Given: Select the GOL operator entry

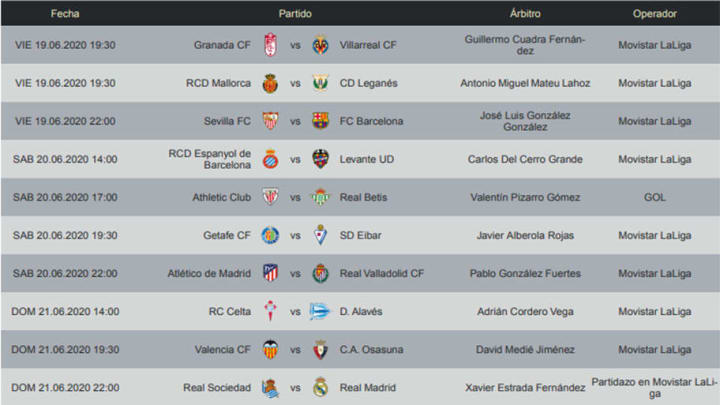Looking at the screenshot, I should (x=654, y=197).
